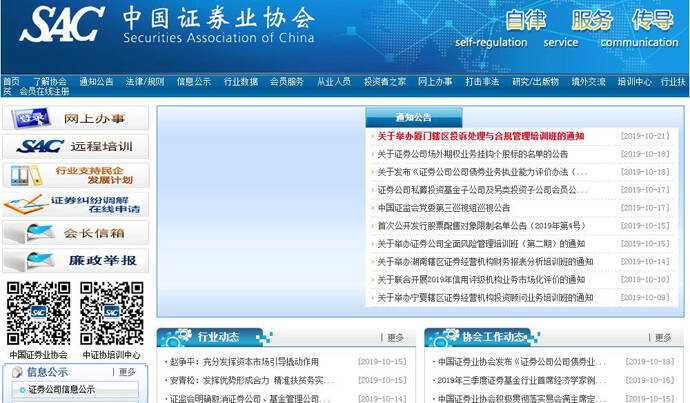Screen dimensions: 690x403
Task: Open 网上办事 sidebar banner
Action: click(76, 118)
